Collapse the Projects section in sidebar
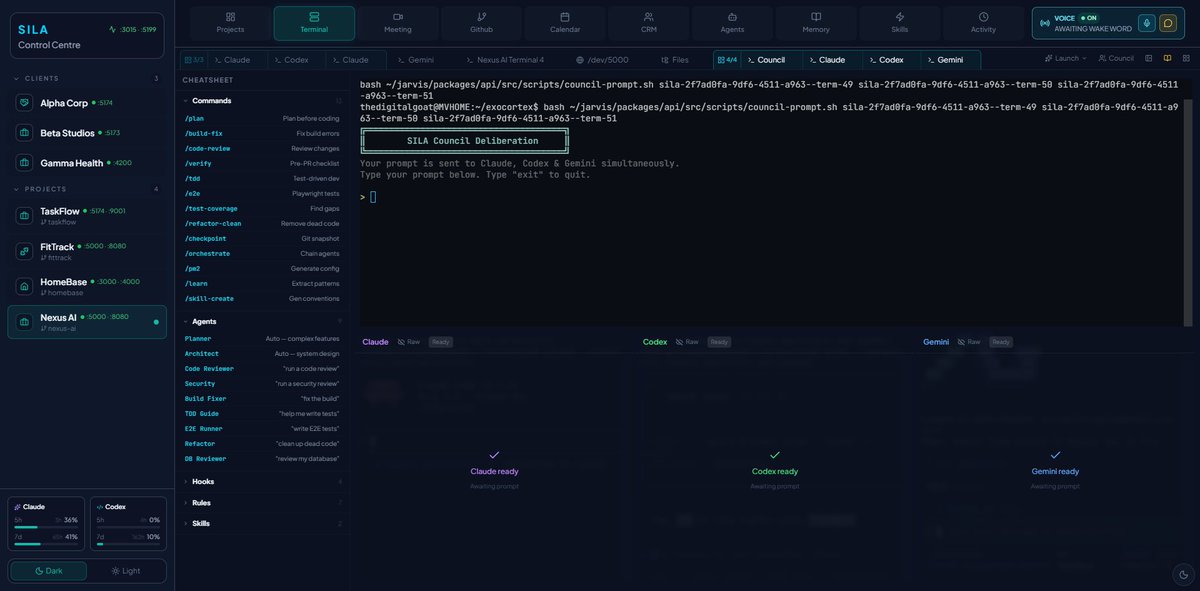 [87, 189]
